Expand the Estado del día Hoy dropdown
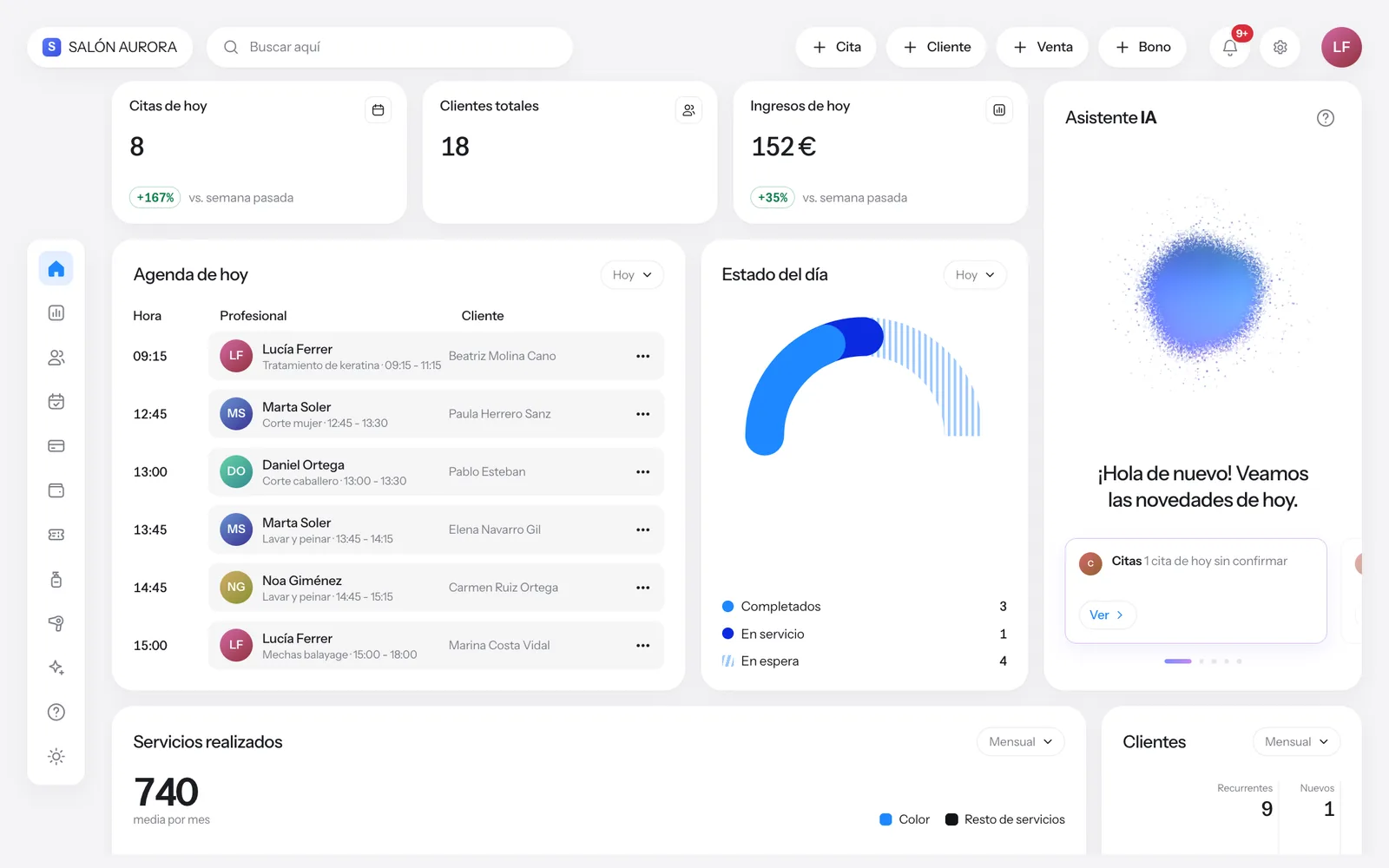Image resolution: width=1389 pixels, height=868 pixels. tap(975, 275)
